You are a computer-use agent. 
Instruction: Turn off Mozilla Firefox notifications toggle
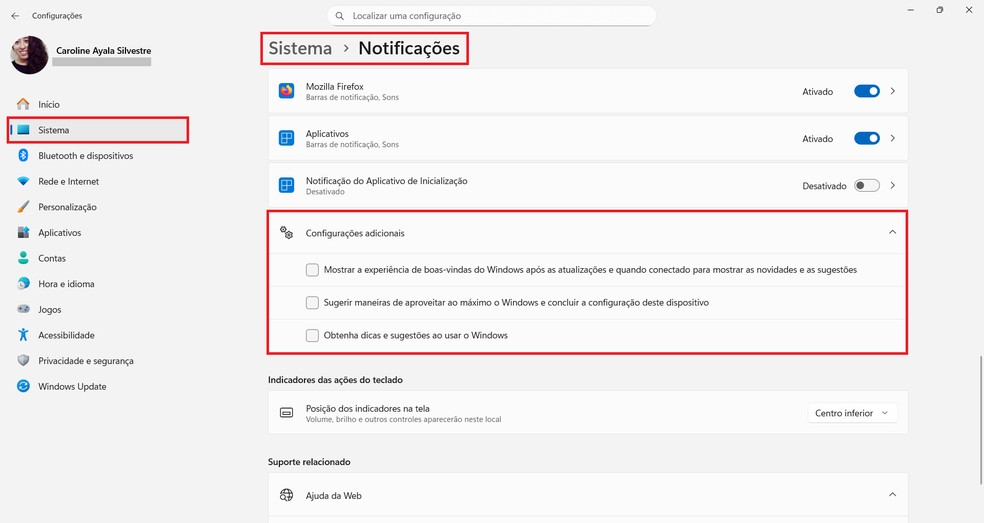pos(867,91)
